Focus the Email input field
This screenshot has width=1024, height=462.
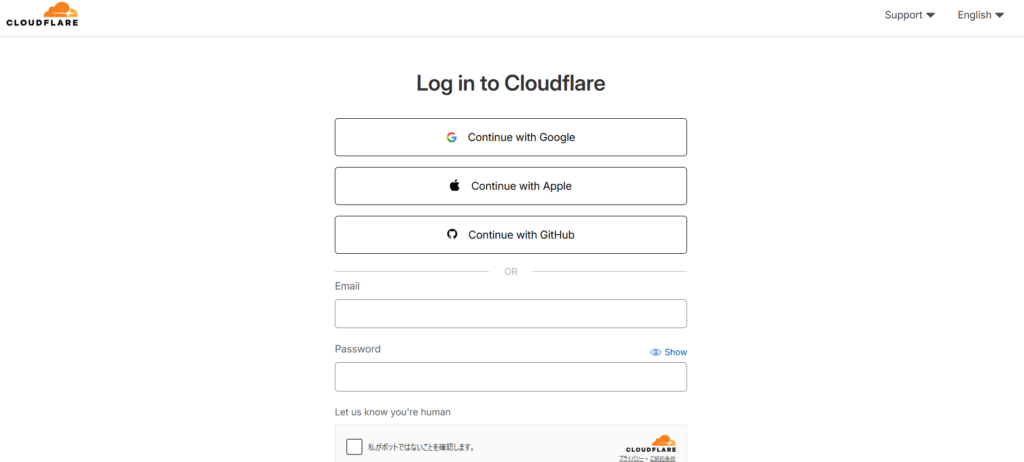pos(510,314)
